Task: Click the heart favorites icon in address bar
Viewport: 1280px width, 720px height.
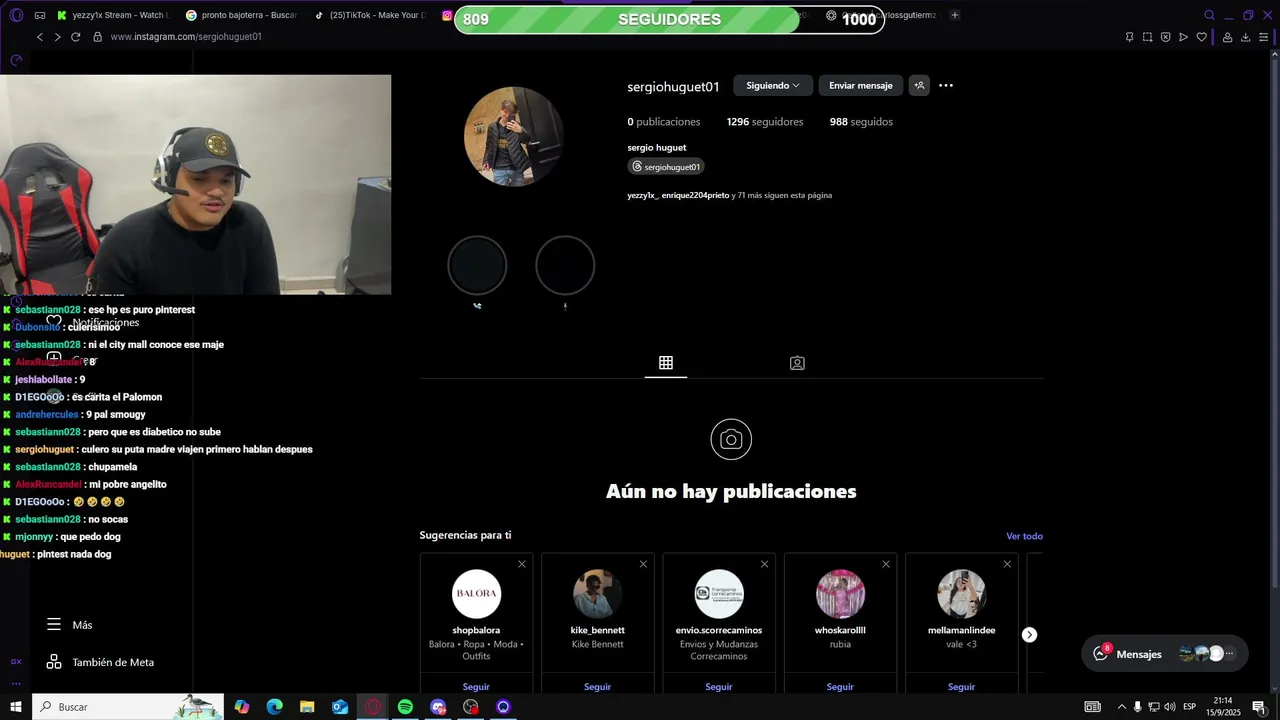Action: click(1201, 37)
